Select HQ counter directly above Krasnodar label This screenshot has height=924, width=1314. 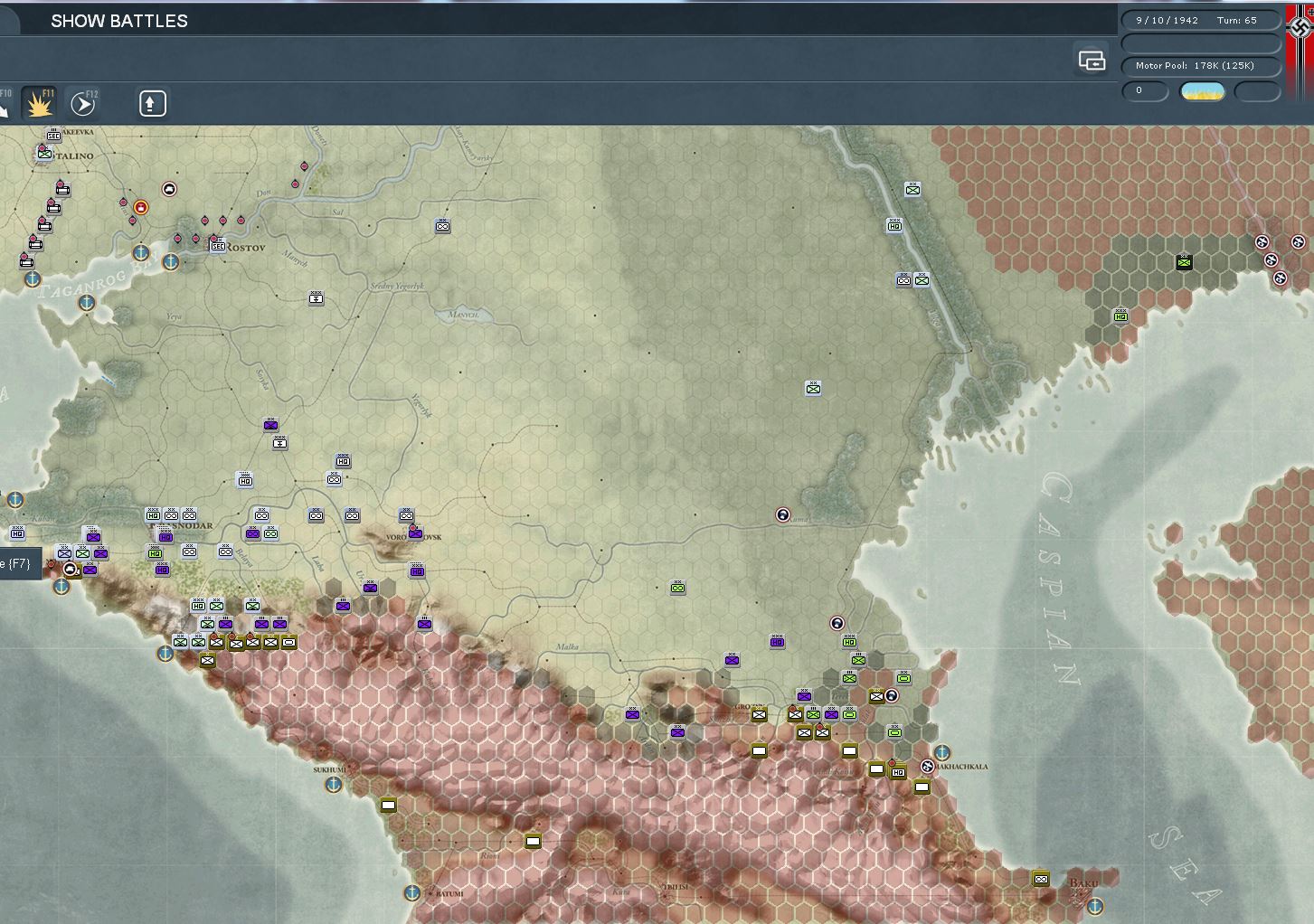(x=153, y=514)
